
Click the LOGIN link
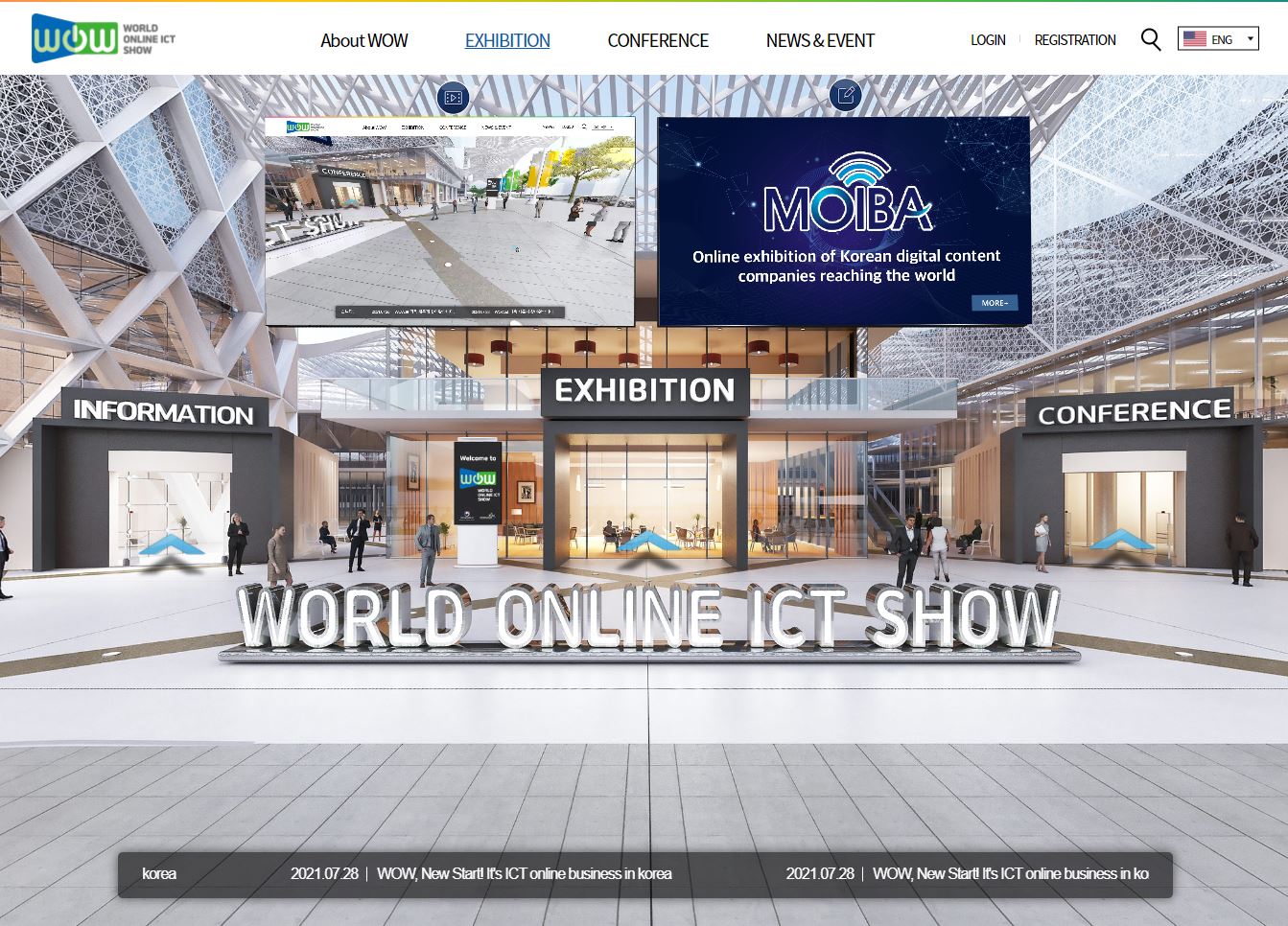[x=988, y=40]
